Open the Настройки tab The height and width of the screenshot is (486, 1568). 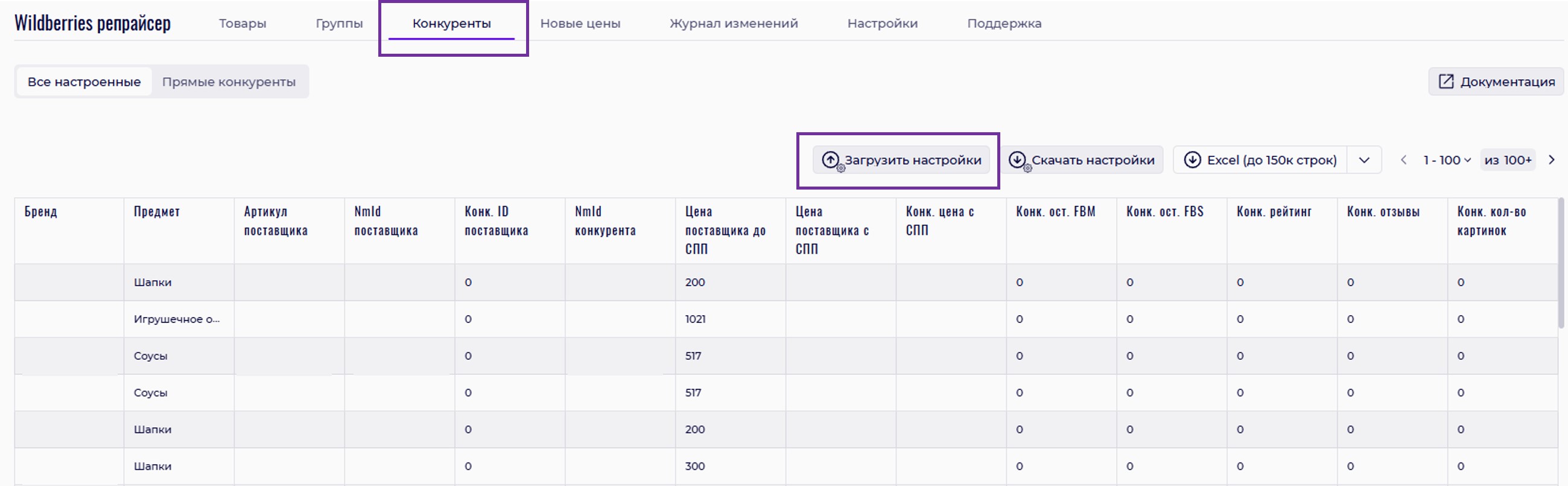[882, 24]
